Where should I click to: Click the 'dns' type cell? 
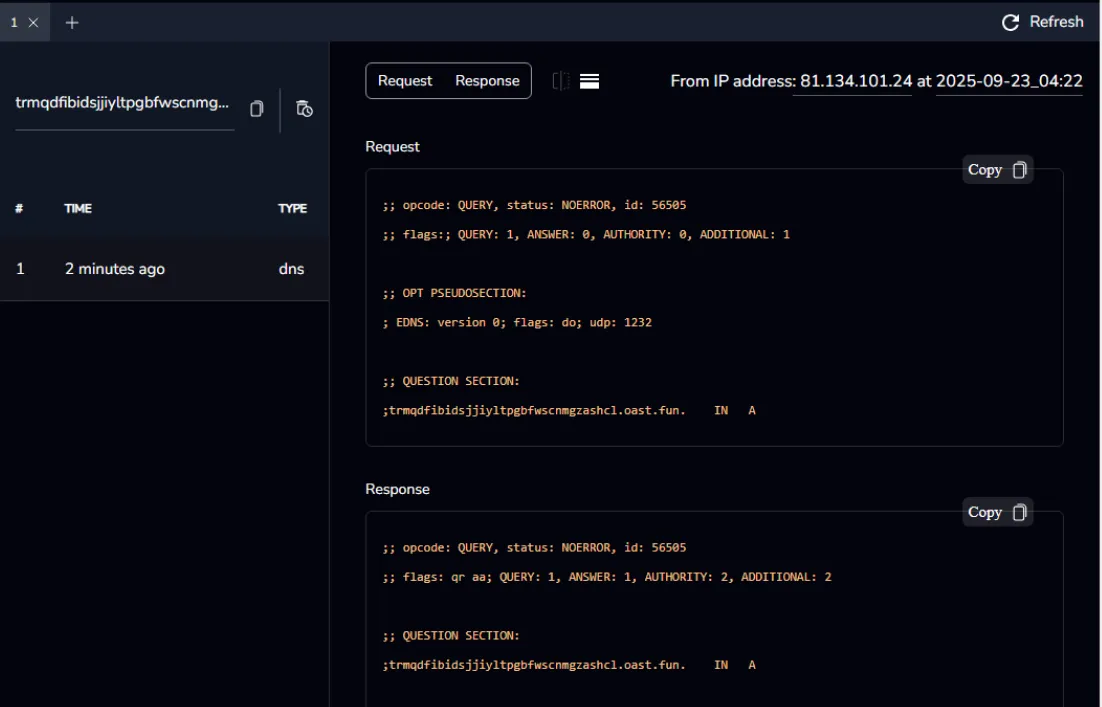[x=292, y=269]
